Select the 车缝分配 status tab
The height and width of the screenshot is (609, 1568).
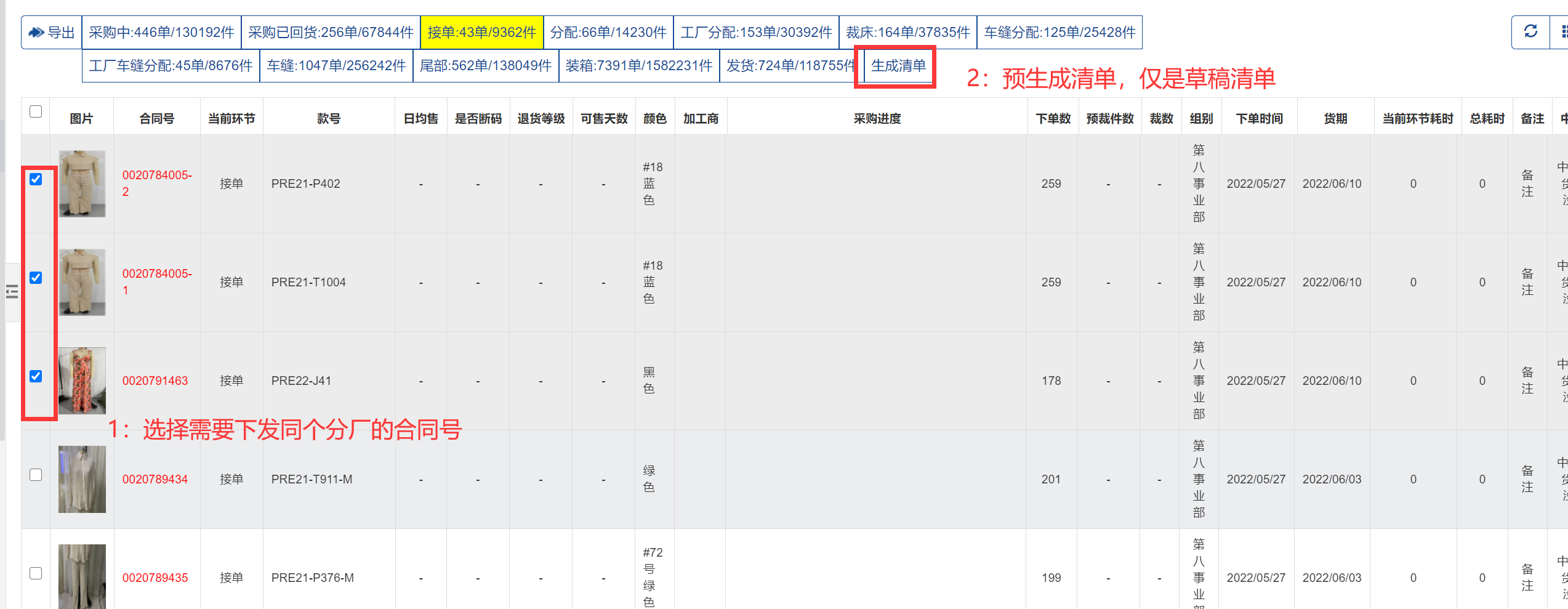click(1059, 33)
